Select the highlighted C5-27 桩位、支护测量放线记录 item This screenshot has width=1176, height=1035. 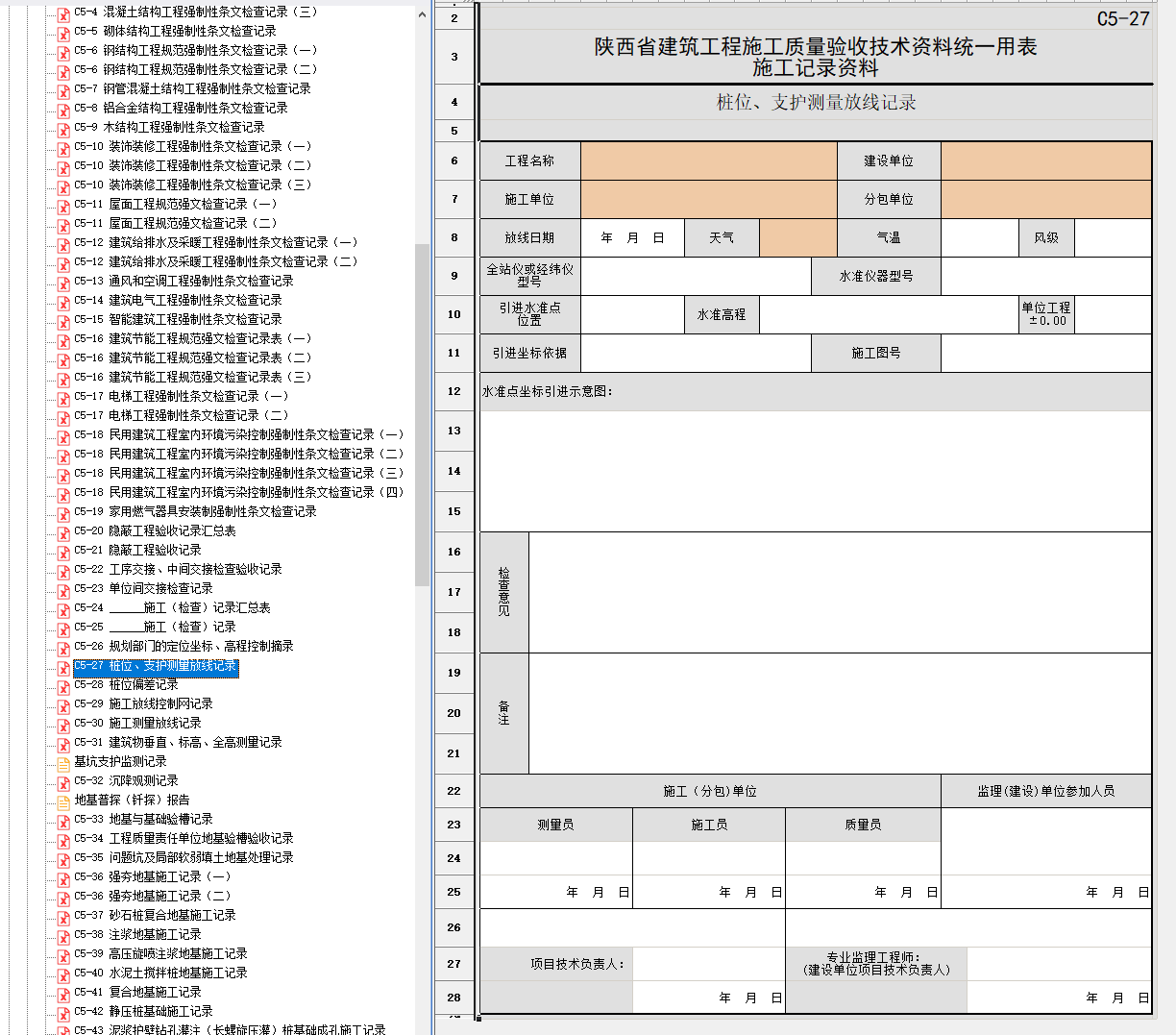(156, 666)
